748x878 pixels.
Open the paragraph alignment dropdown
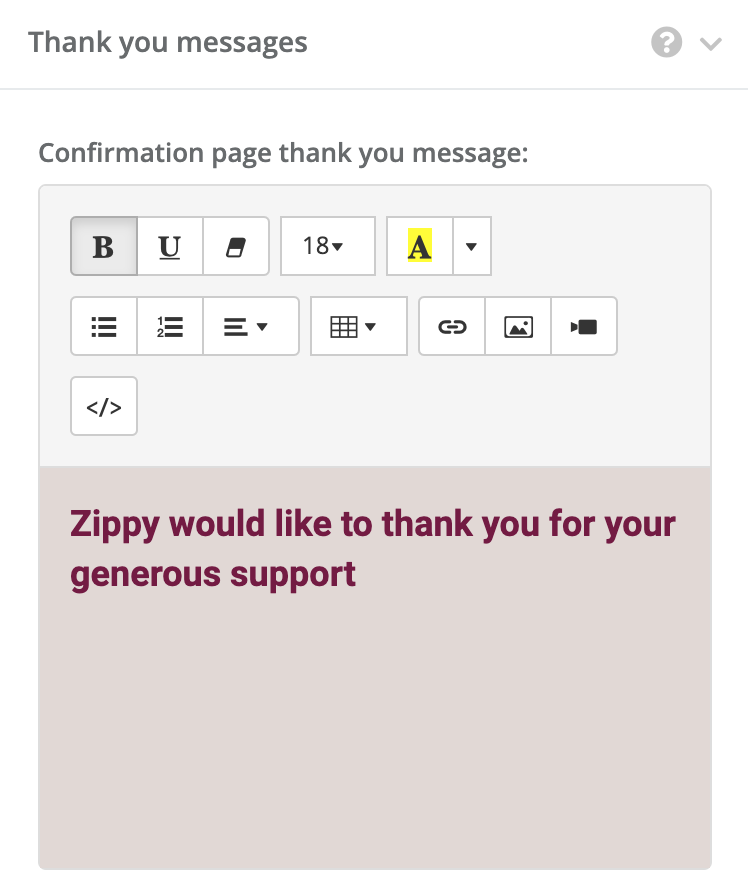[x=251, y=326]
